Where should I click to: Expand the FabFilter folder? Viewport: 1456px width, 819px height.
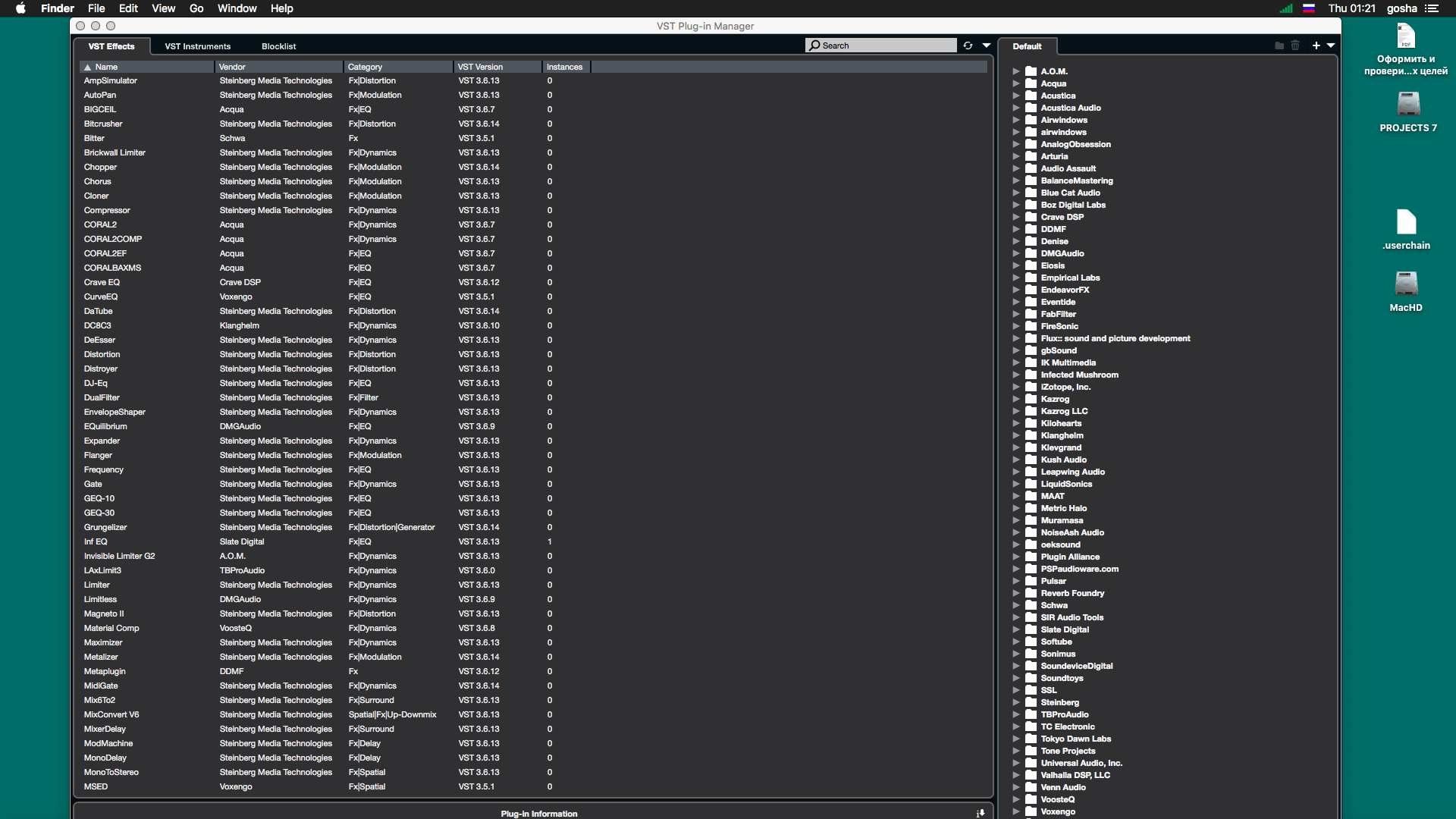(1016, 314)
